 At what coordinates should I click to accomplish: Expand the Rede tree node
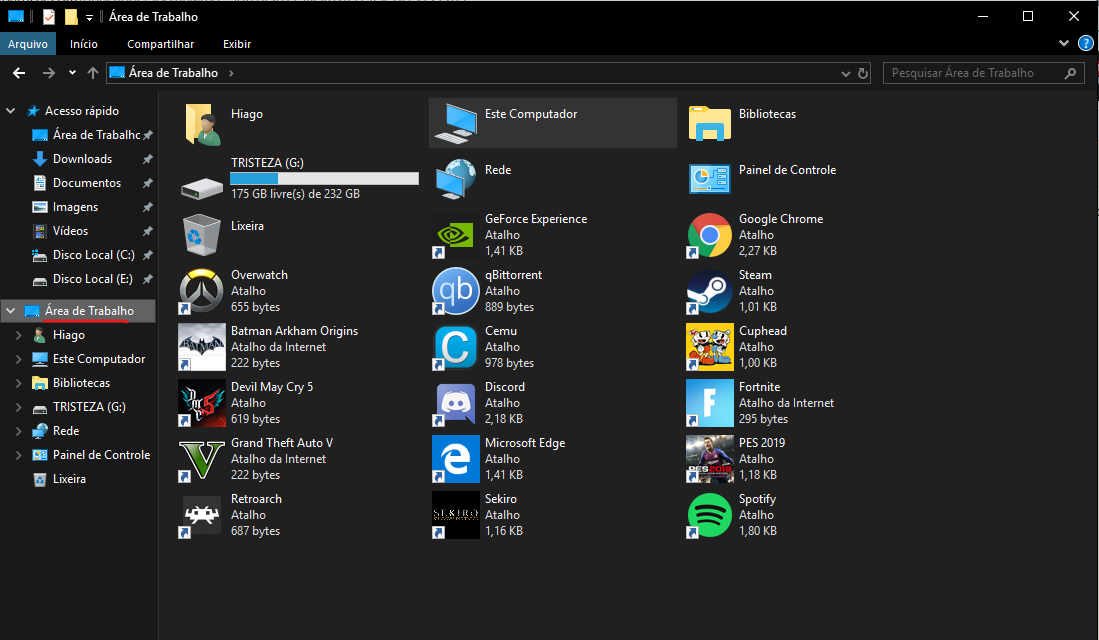(x=19, y=431)
